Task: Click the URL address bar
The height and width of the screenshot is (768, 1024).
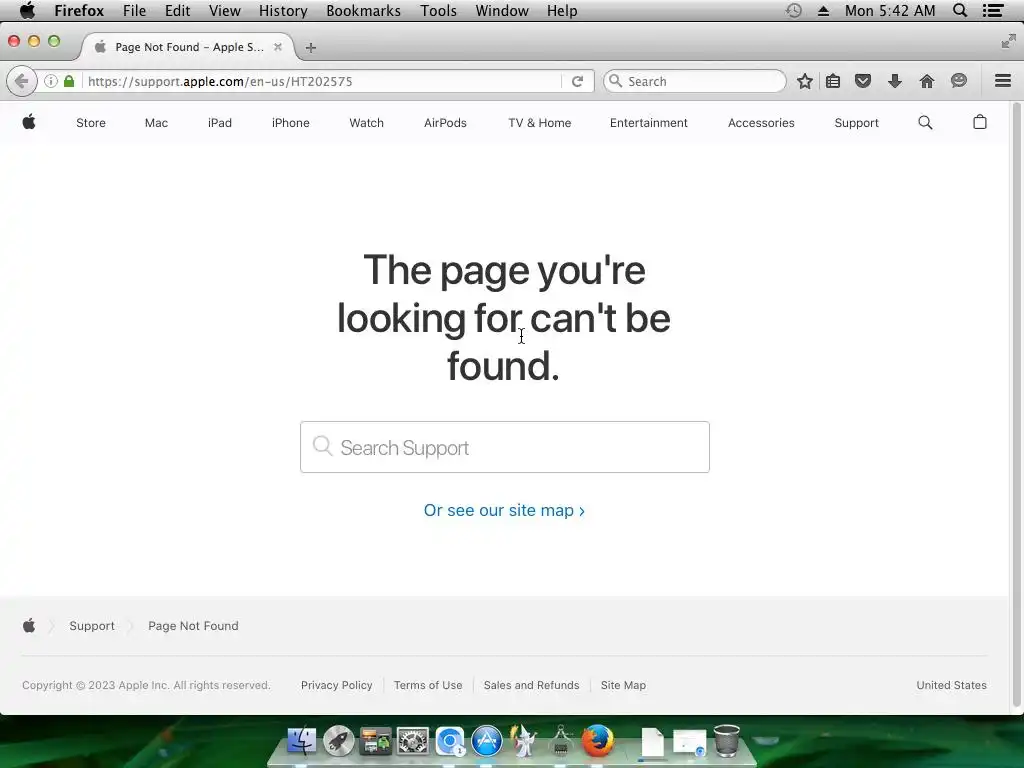Action: (x=323, y=82)
